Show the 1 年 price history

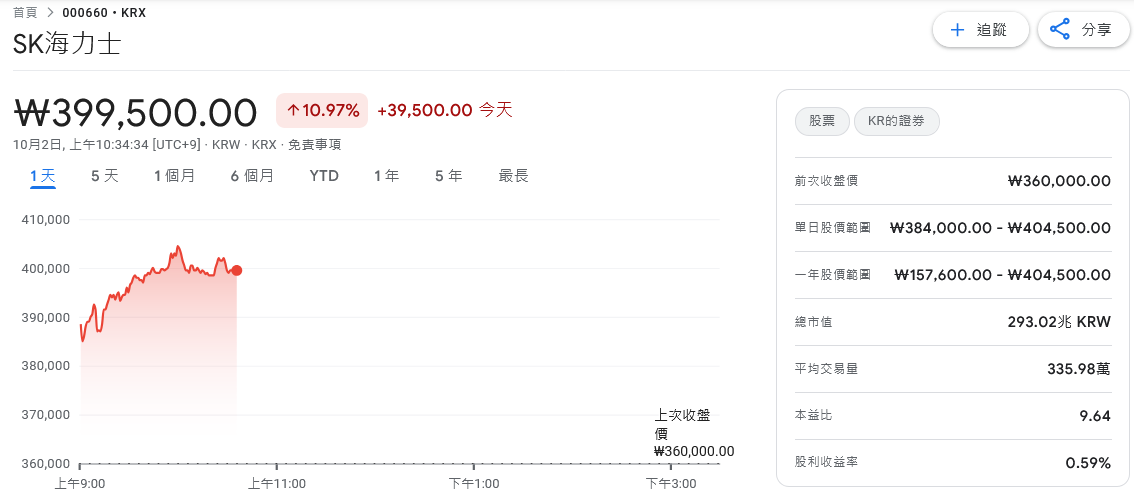[386, 176]
